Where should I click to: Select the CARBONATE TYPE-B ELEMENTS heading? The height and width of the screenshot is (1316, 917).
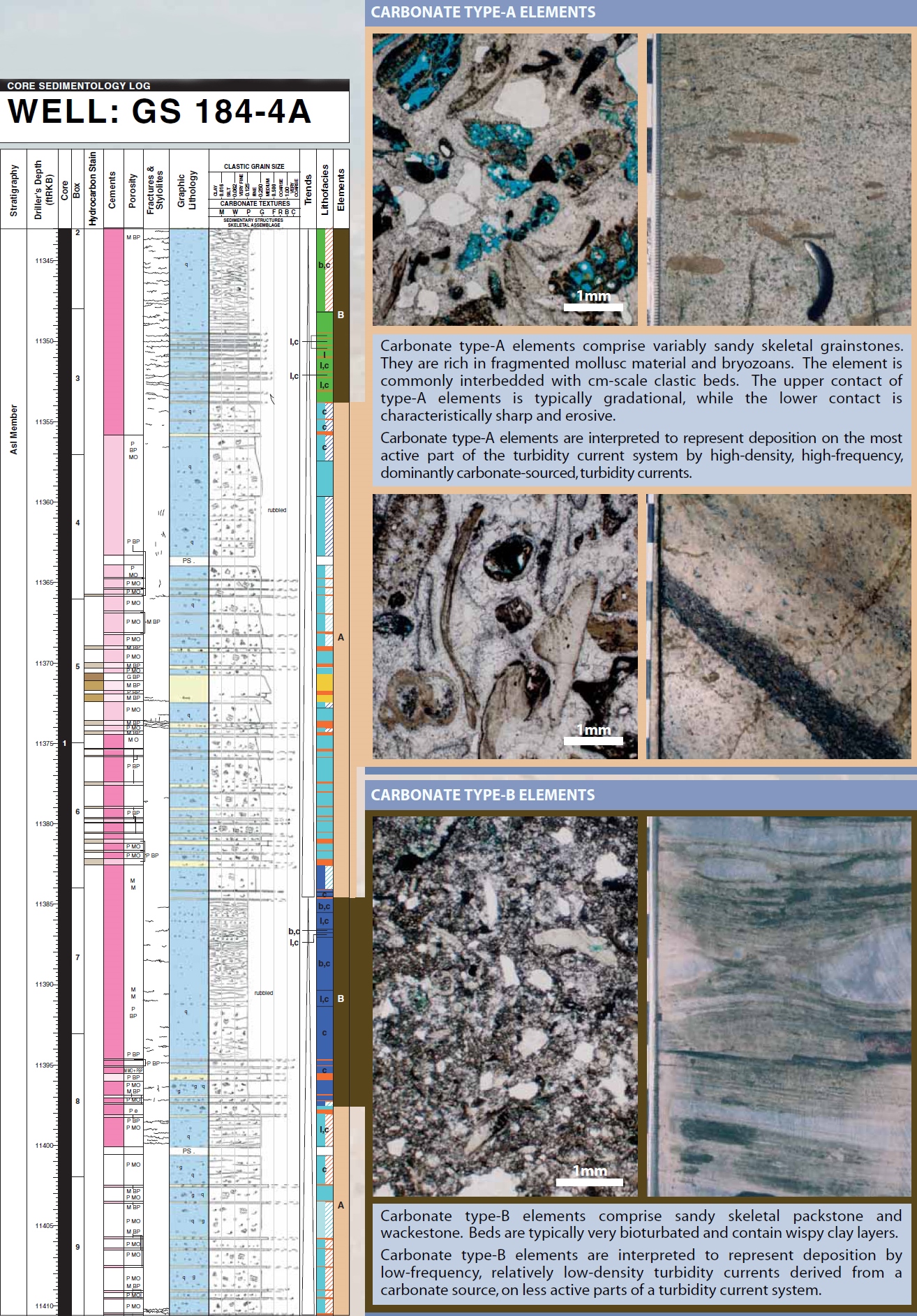tap(483, 795)
